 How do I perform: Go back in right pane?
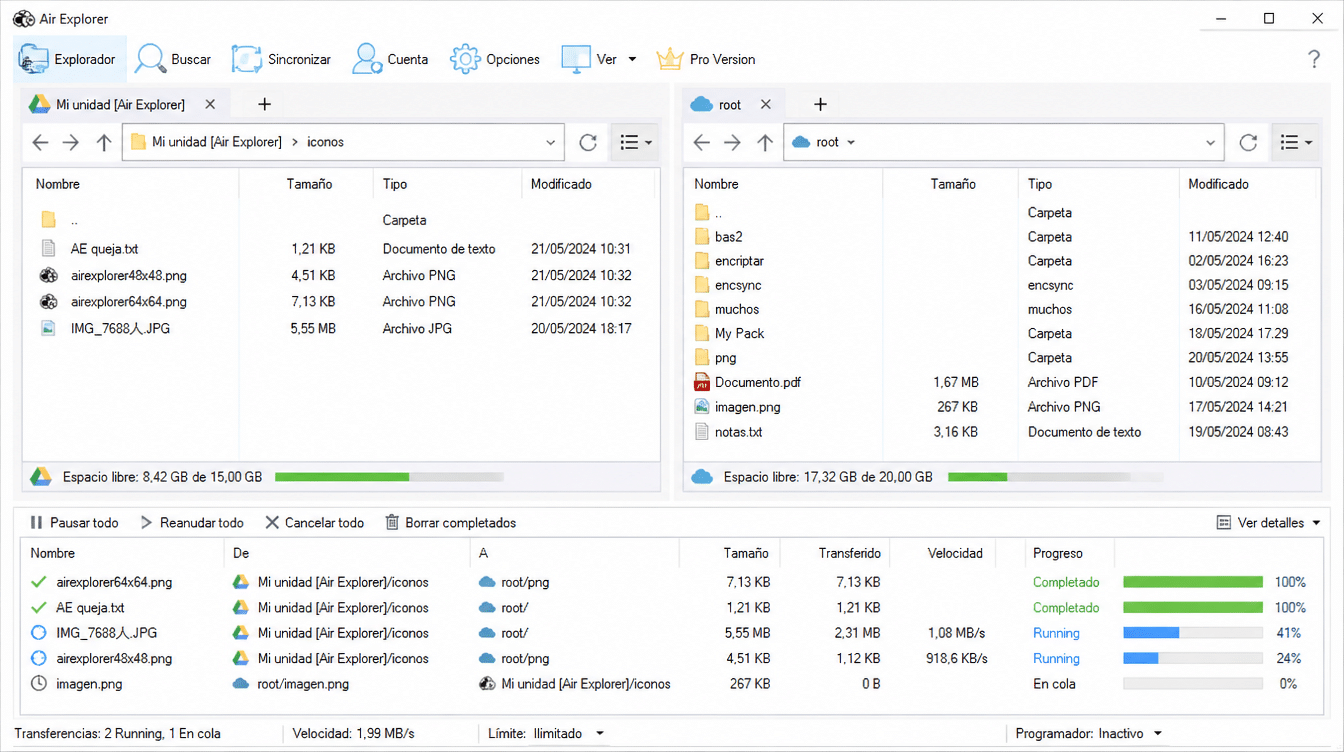click(702, 142)
